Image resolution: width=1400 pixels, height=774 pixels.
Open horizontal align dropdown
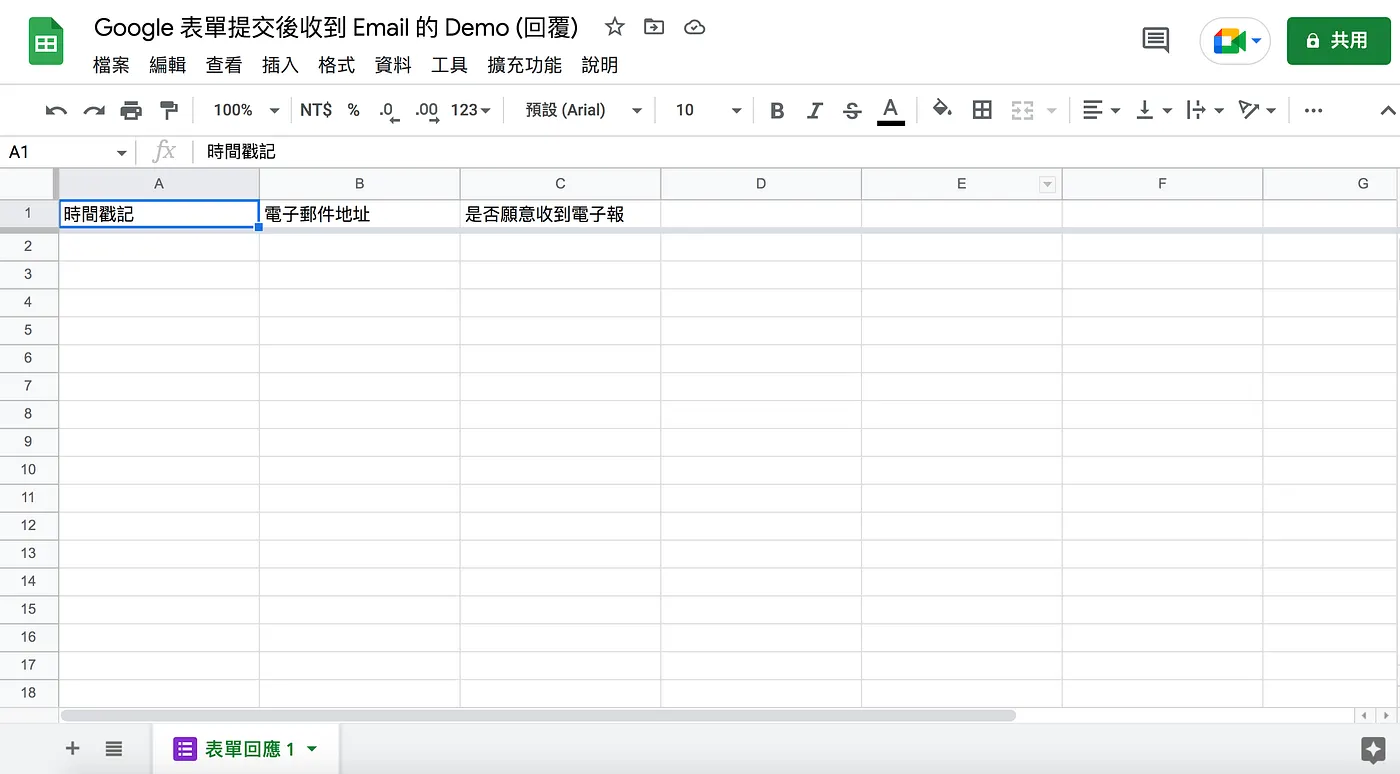pos(1101,110)
